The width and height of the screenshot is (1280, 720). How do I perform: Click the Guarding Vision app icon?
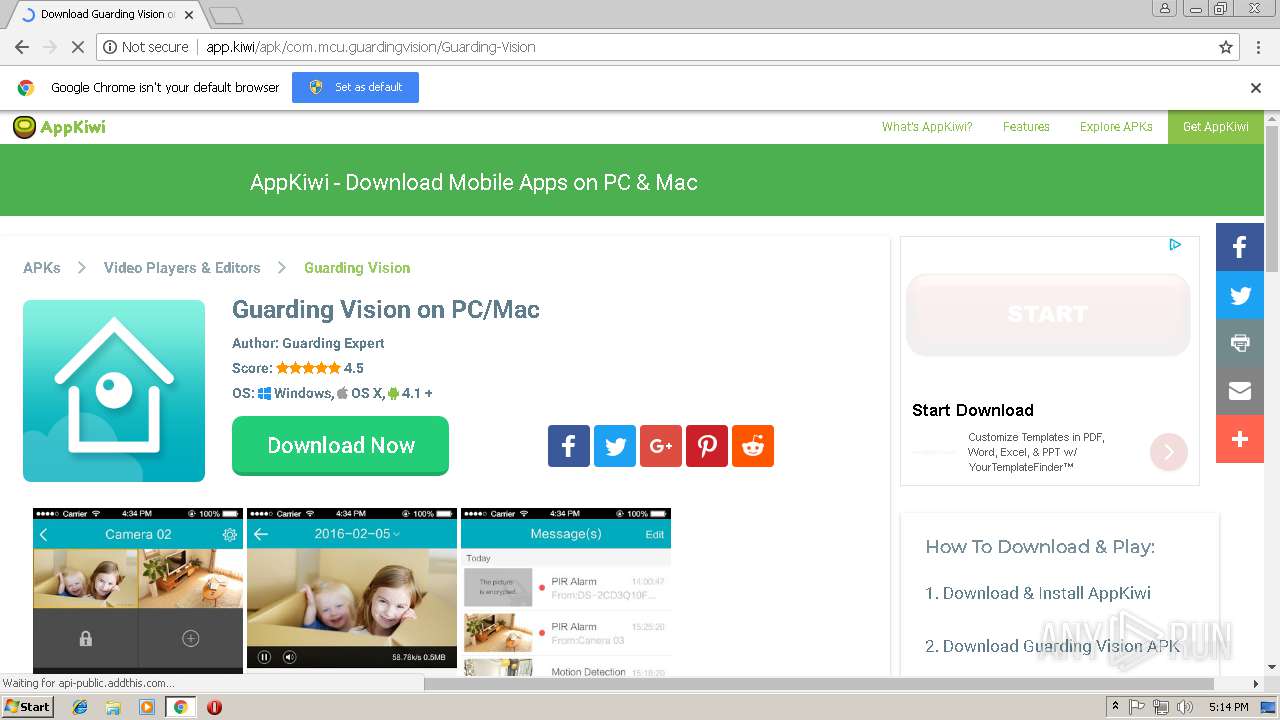click(x=114, y=391)
